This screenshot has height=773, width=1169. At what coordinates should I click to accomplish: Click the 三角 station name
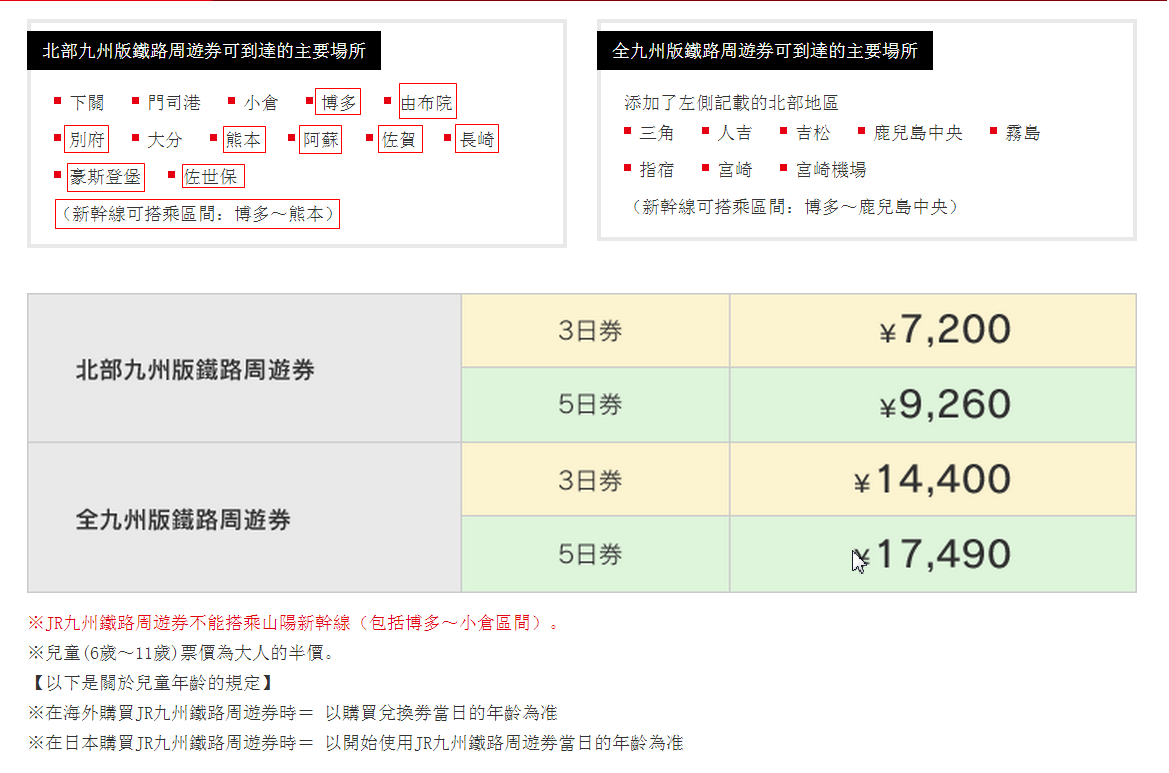(657, 133)
